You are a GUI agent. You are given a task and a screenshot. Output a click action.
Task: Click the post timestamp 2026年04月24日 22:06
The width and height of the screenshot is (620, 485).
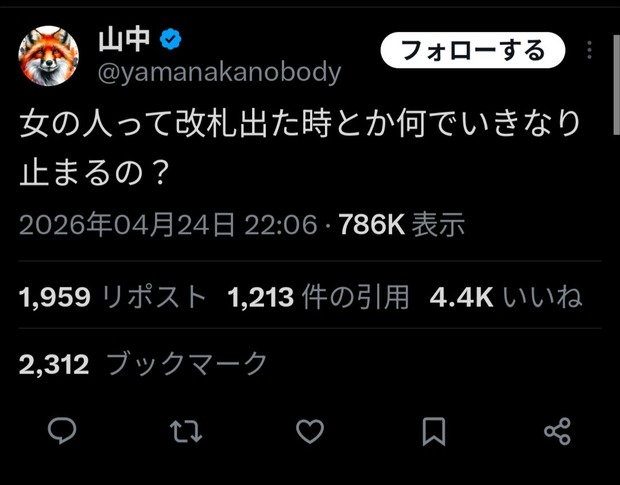pos(168,225)
